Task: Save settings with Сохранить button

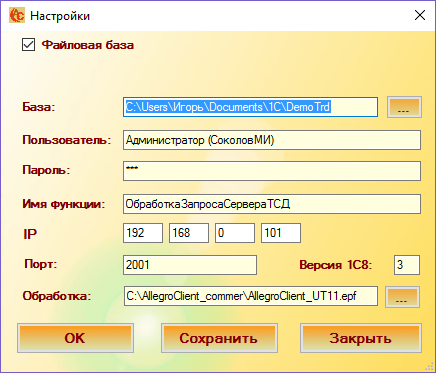Action: pyautogui.click(x=219, y=338)
